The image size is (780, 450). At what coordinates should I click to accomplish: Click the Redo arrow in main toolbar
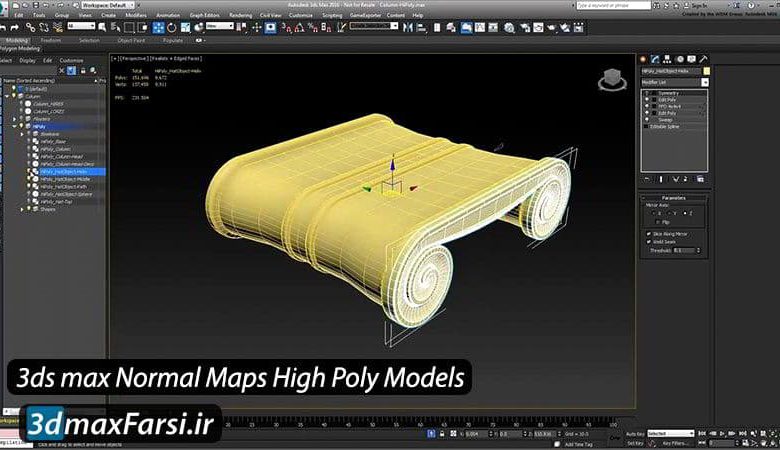14,27
